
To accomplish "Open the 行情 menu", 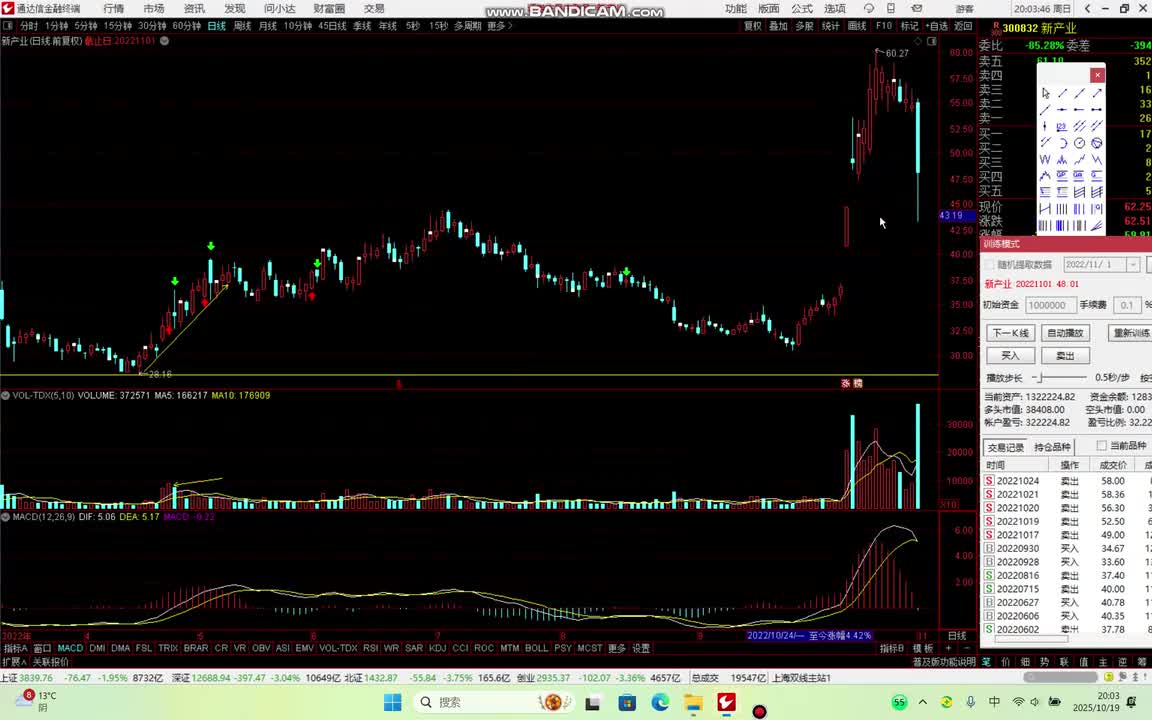I will [x=114, y=9].
